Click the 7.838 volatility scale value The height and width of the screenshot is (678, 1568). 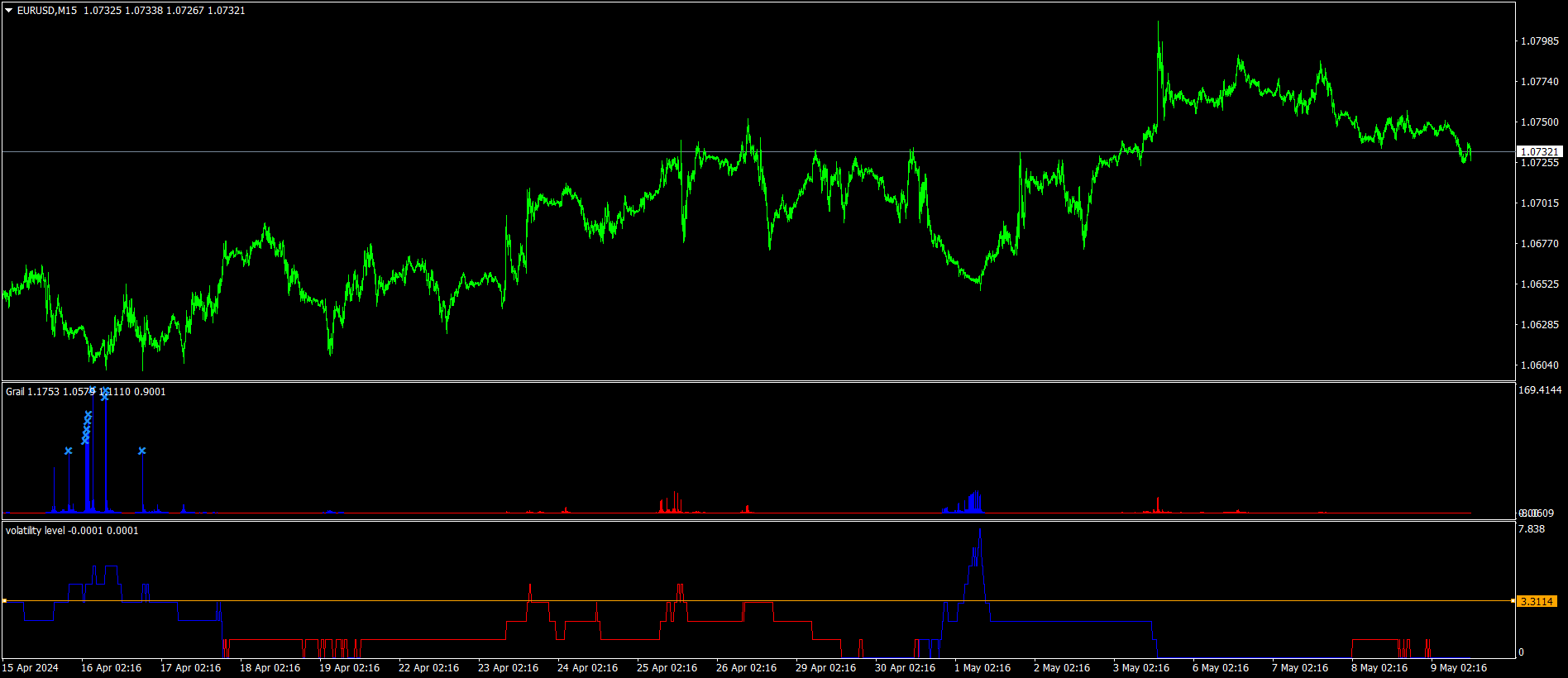click(x=1532, y=529)
